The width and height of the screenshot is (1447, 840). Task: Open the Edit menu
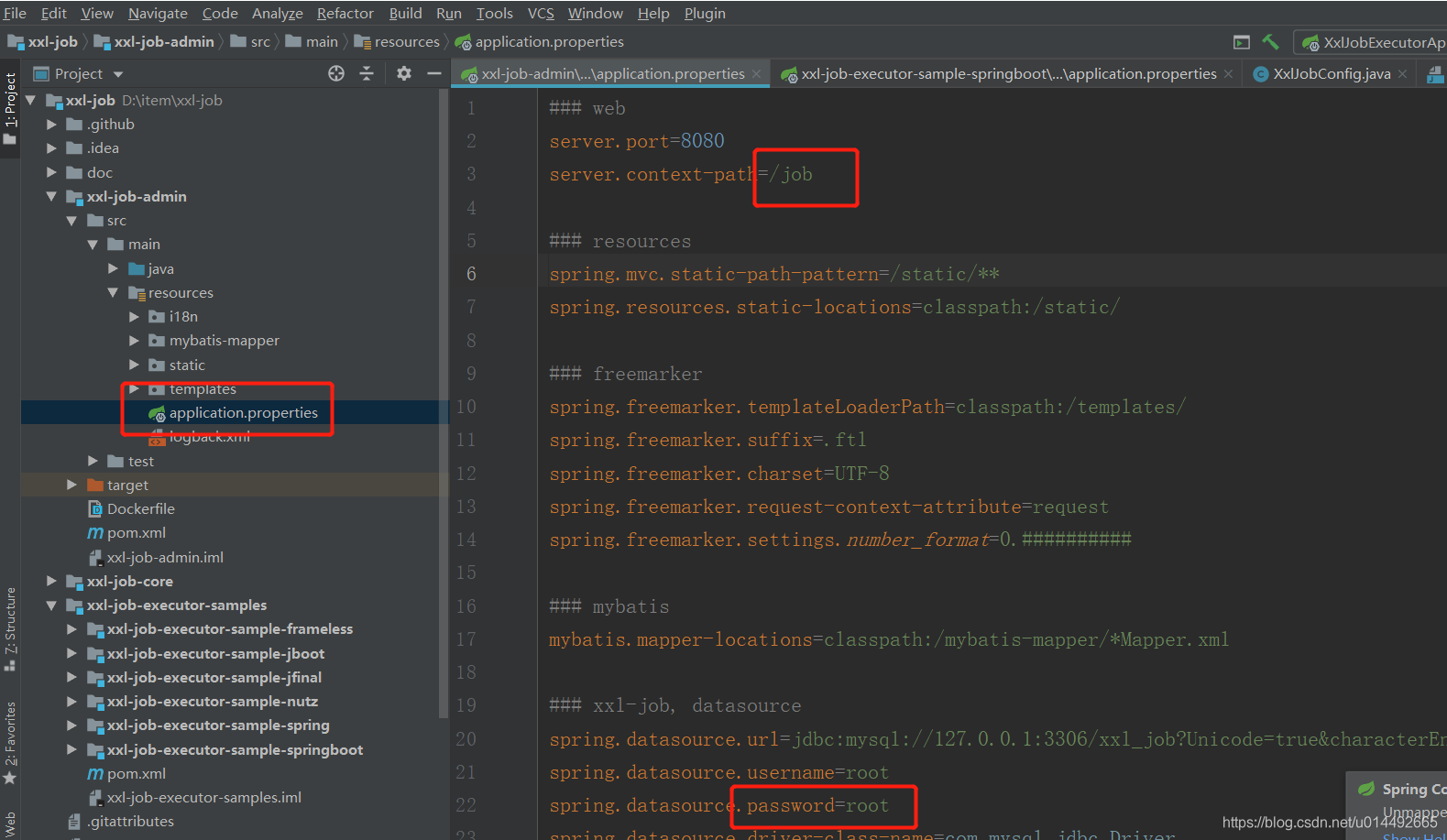53,13
